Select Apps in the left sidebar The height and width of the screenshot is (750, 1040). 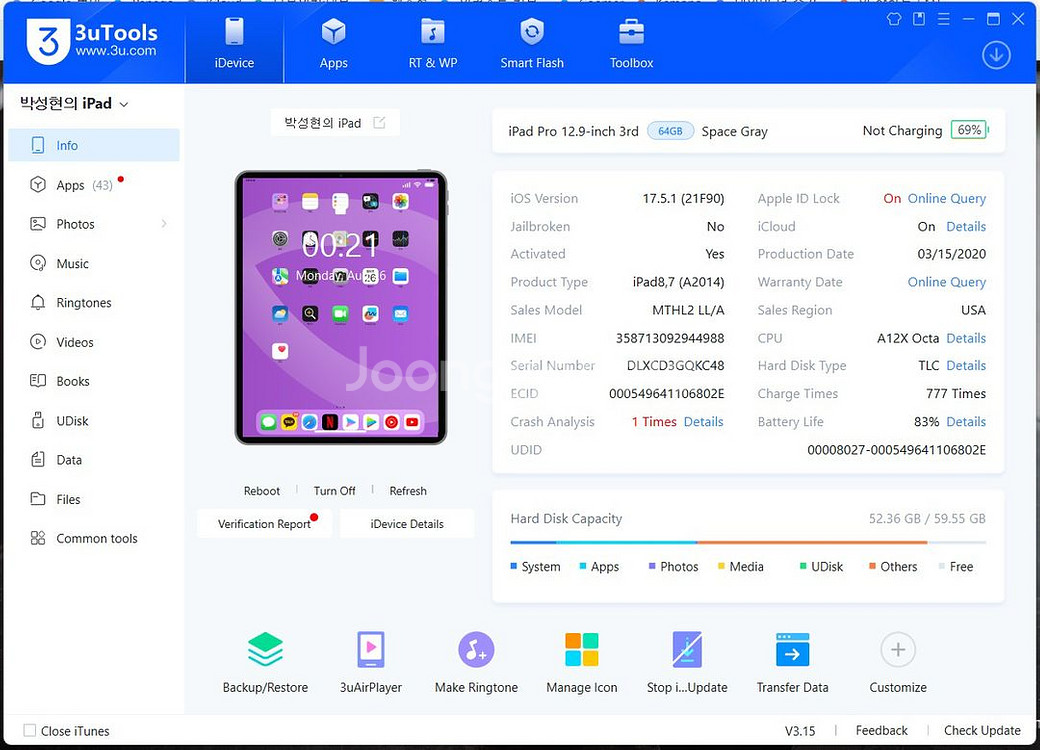pos(70,185)
